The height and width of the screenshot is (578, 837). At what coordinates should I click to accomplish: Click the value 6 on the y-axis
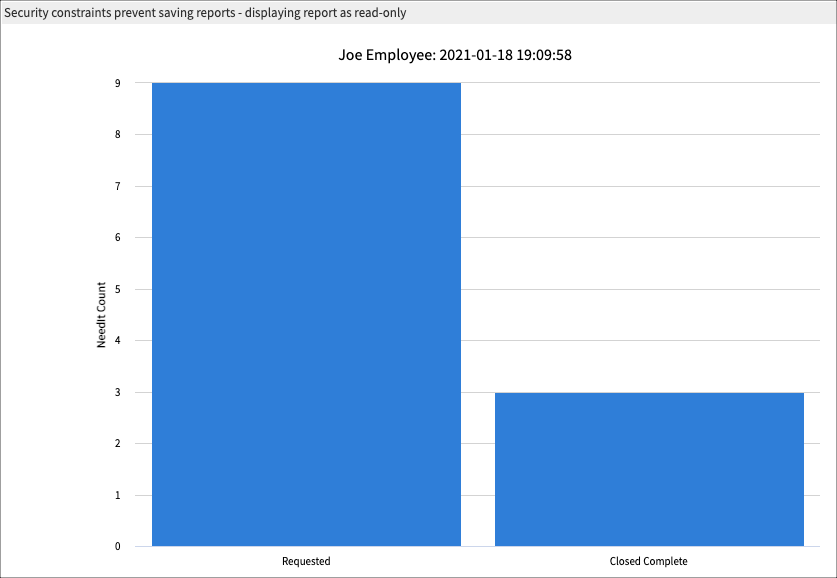click(116, 237)
